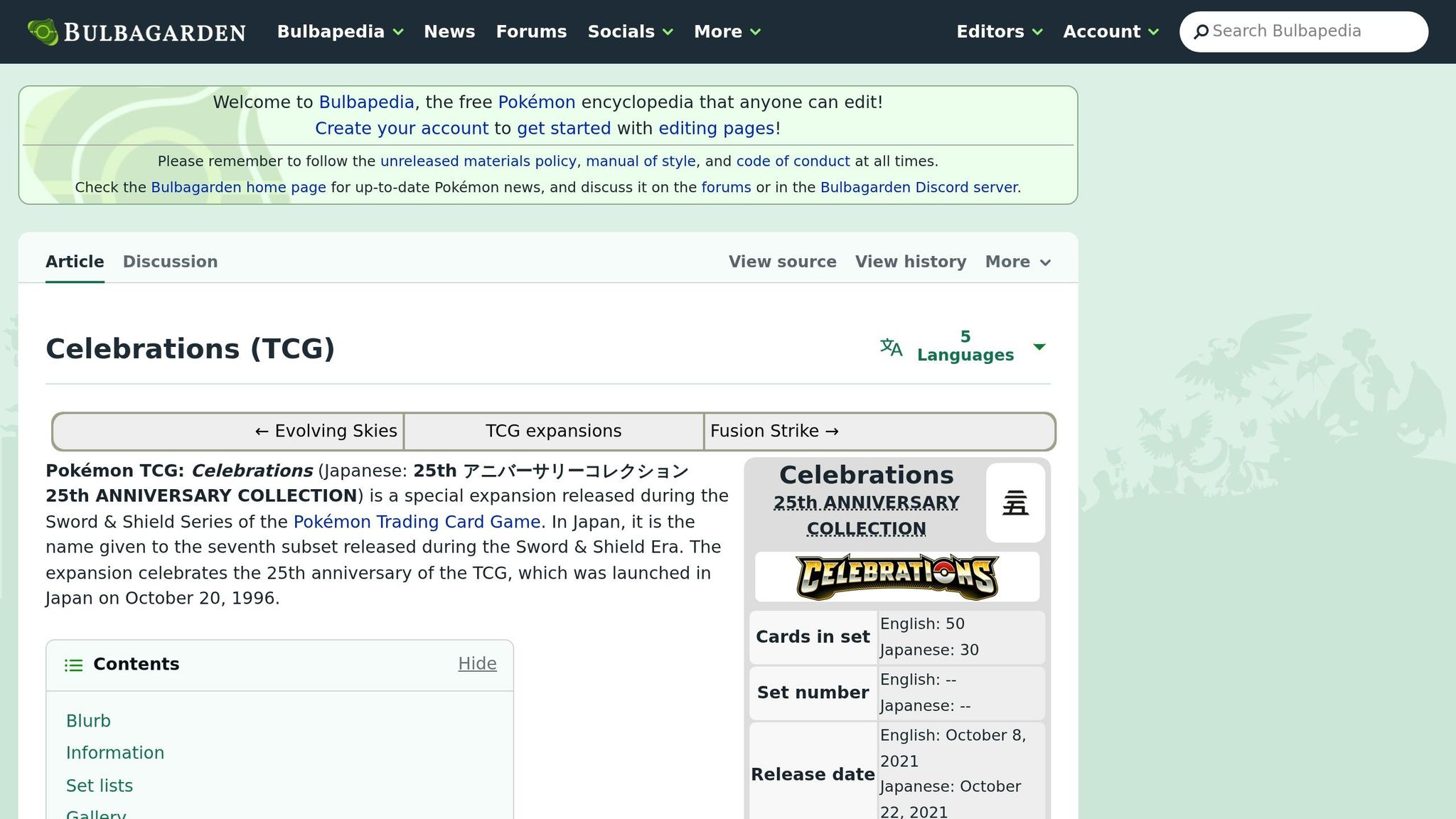Focus the Search Bulbapedia field
1456x819 pixels.
1304,32
